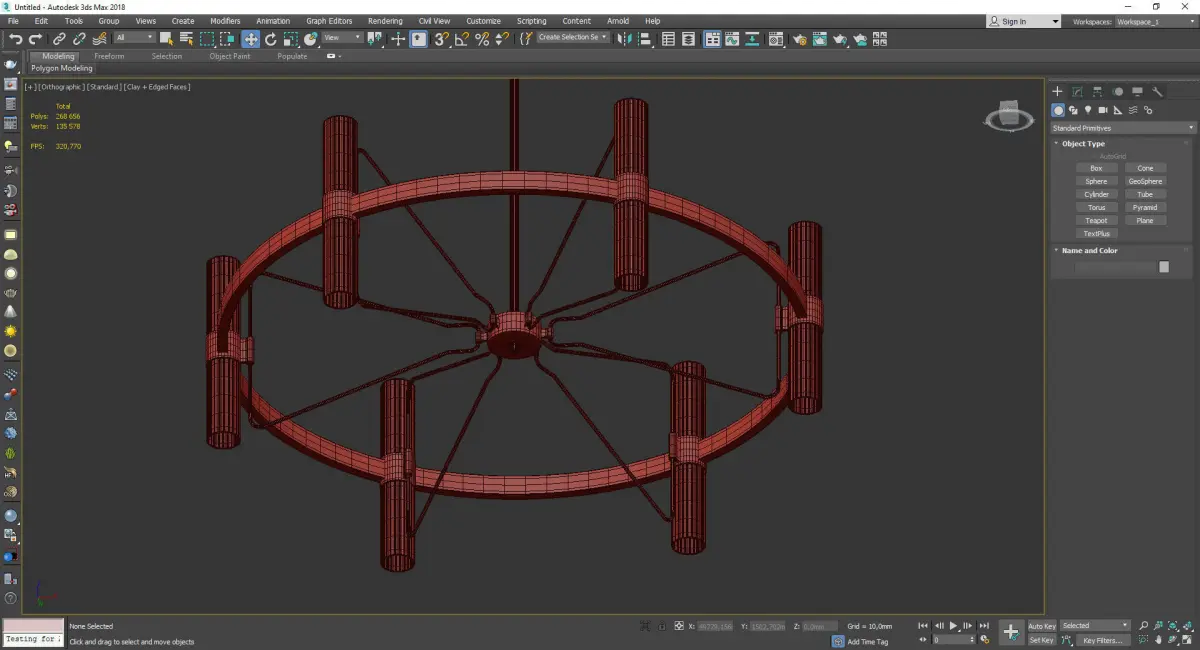Screen dimensions: 1200x650
Task: Create a Teapot primitive
Action: point(1096,221)
